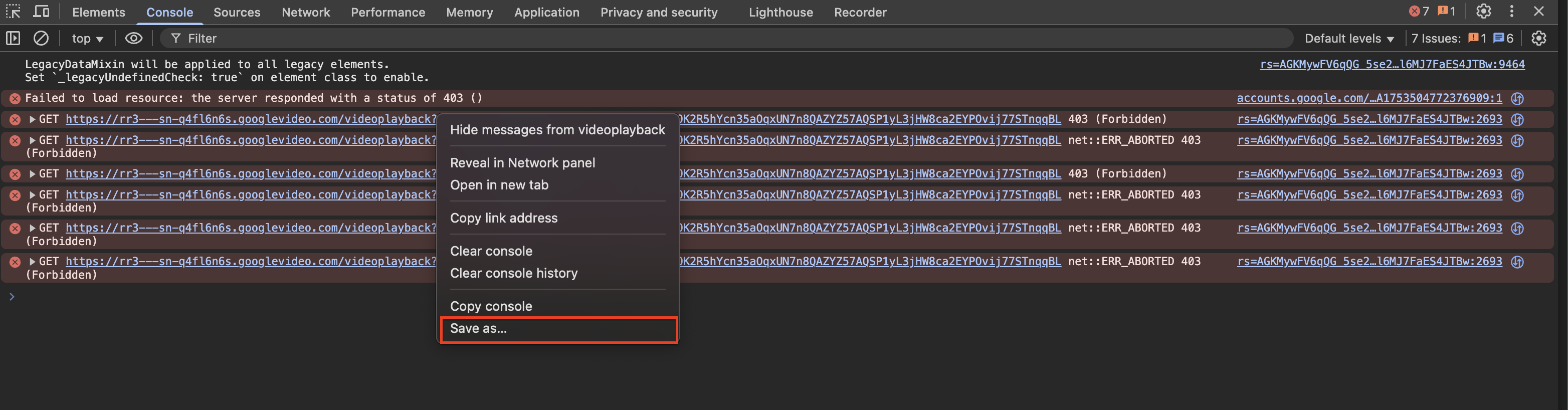The image size is (1568, 410).
Task: Expand the first GET videoplayback error
Action: [x=32, y=119]
